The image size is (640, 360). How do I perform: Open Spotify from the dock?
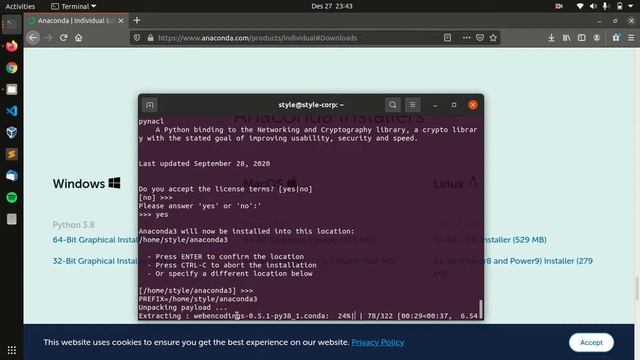pos(11,198)
